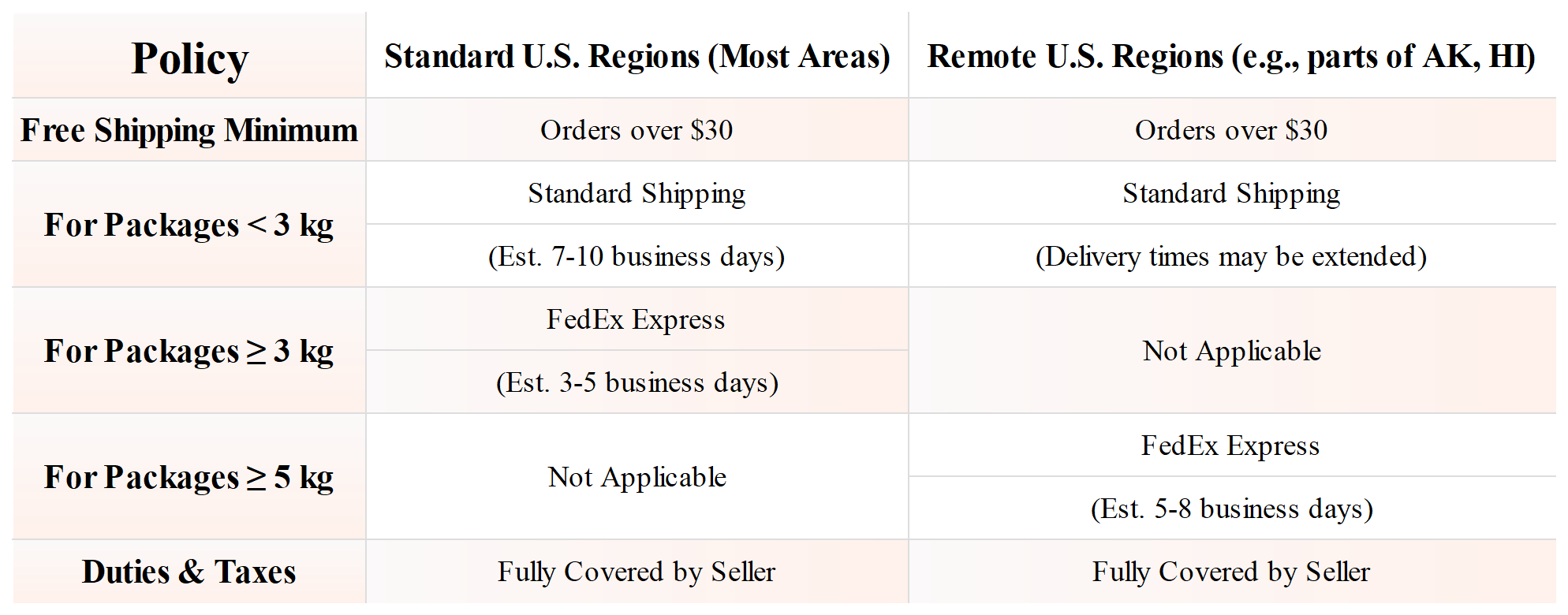1568x615 pixels.
Task: Click the Free Shipping Minimum row label
Action: click(x=189, y=130)
